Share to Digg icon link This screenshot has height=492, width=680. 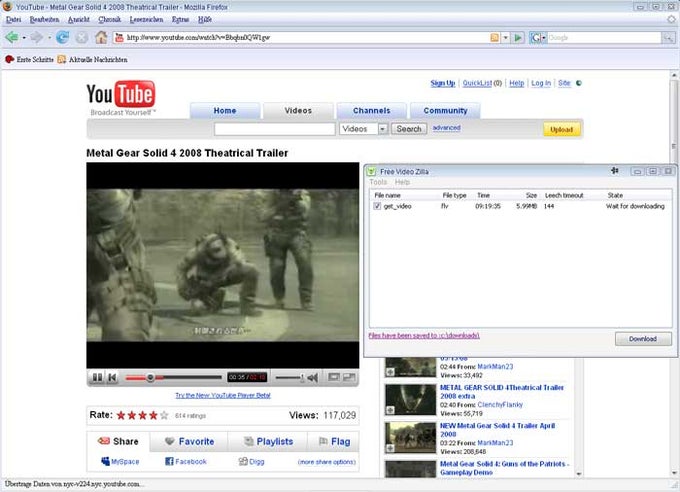coord(252,461)
